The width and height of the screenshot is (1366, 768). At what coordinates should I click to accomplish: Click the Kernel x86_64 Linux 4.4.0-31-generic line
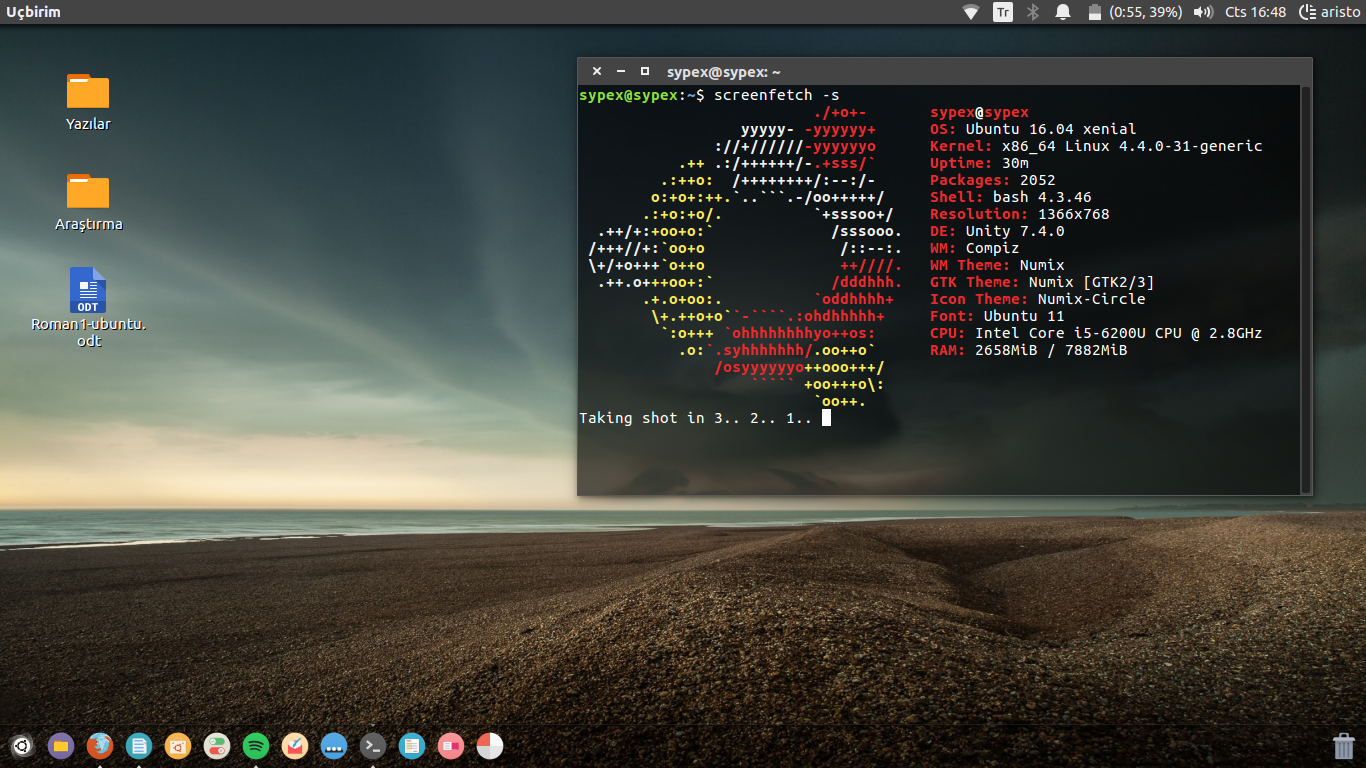1096,146
